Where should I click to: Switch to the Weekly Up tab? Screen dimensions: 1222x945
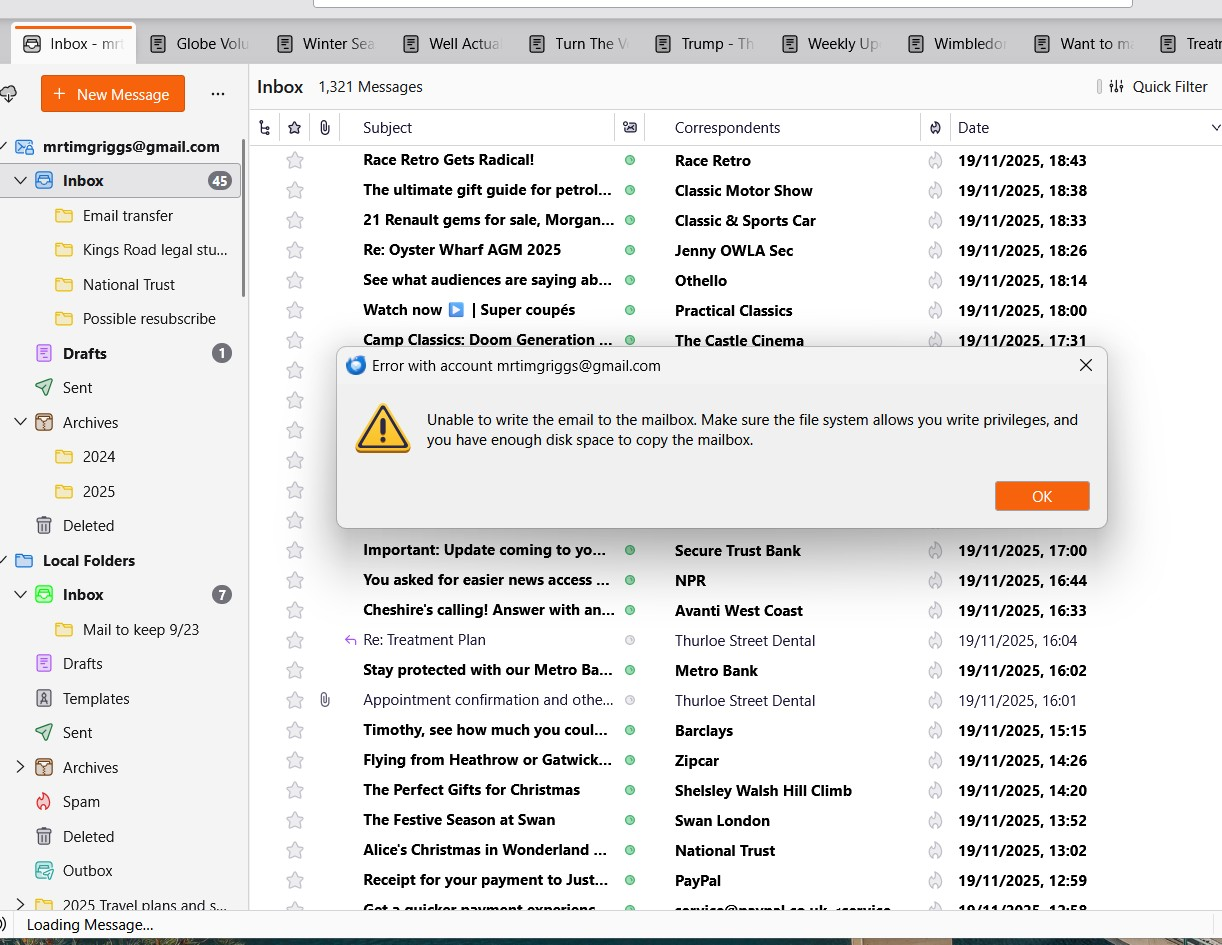(x=831, y=44)
